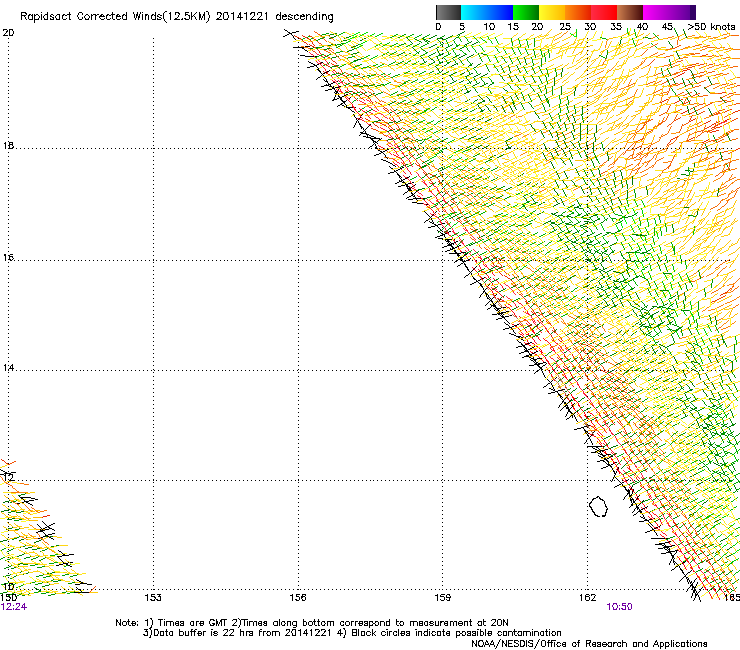Click the legend number '40'
Image resolution: width=740 pixels, height=650 pixels.
(x=642, y=27)
